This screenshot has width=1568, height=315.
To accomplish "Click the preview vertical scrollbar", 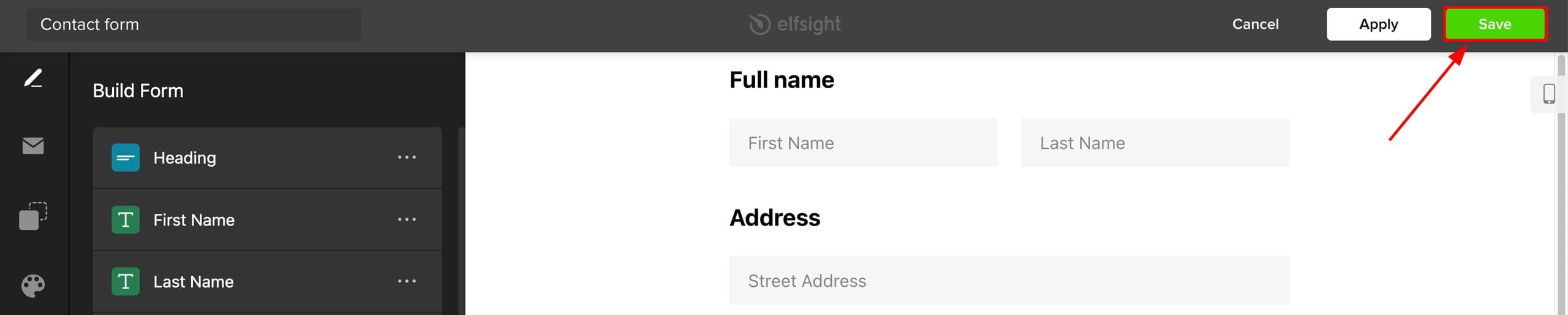I will pyautogui.click(x=1561, y=184).
